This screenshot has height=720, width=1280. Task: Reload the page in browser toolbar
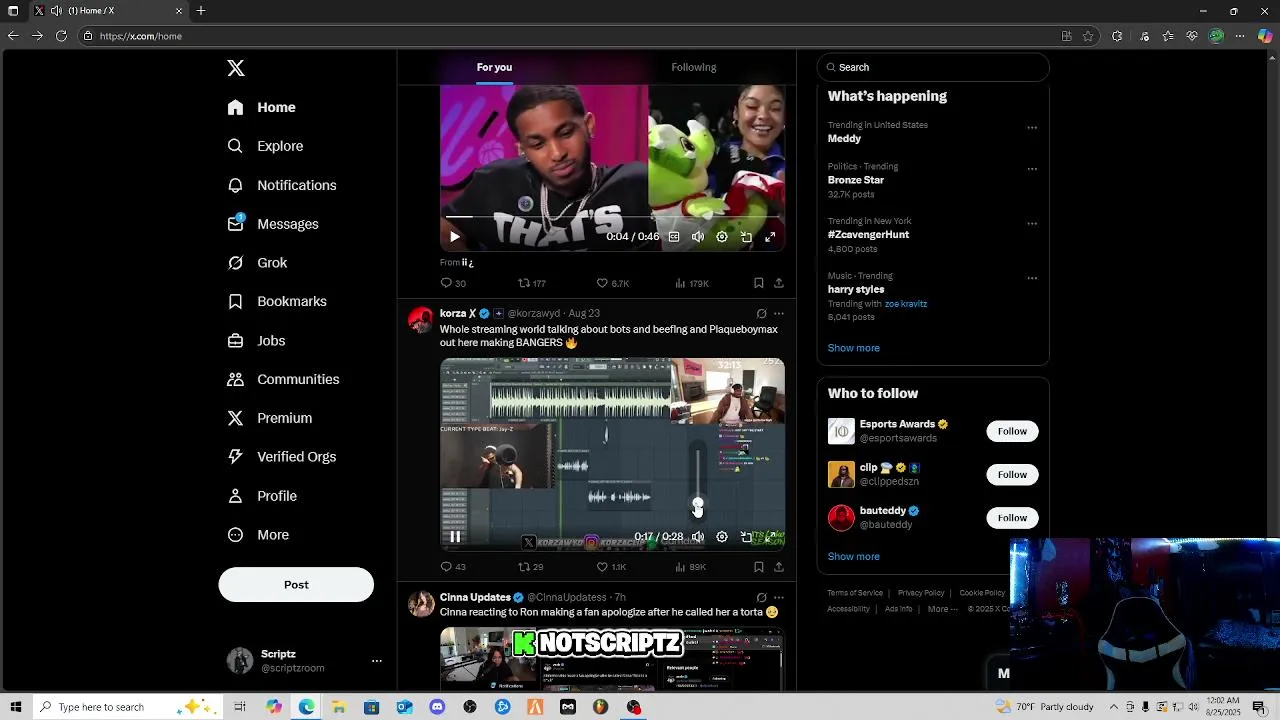[x=61, y=36]
